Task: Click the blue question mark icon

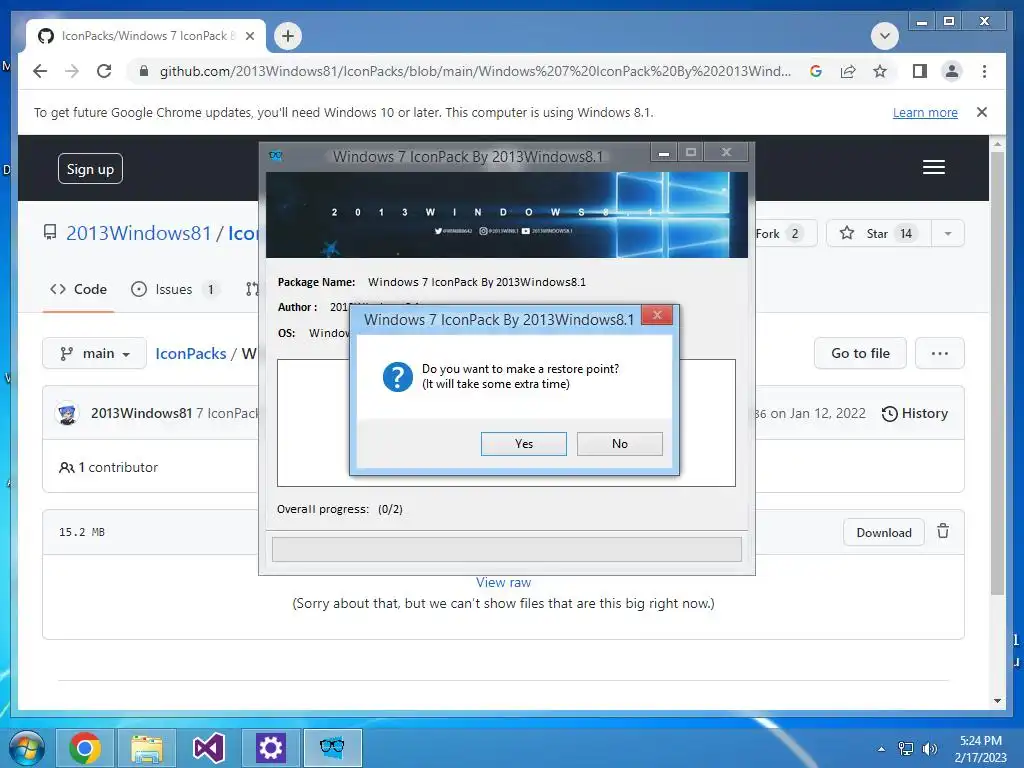Action: 398,377
